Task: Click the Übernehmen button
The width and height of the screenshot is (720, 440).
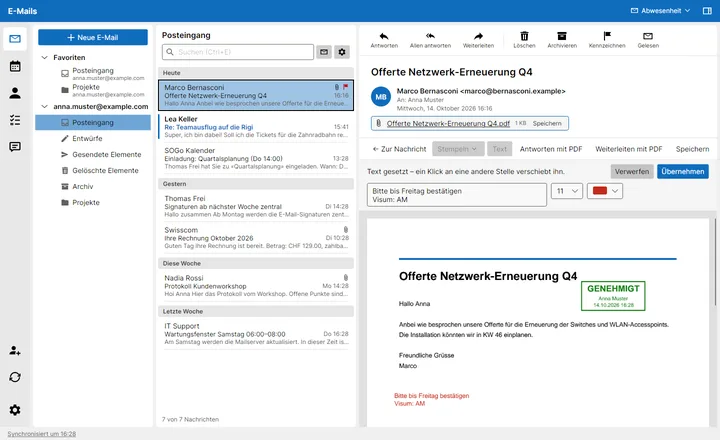Action: point(682,171)
